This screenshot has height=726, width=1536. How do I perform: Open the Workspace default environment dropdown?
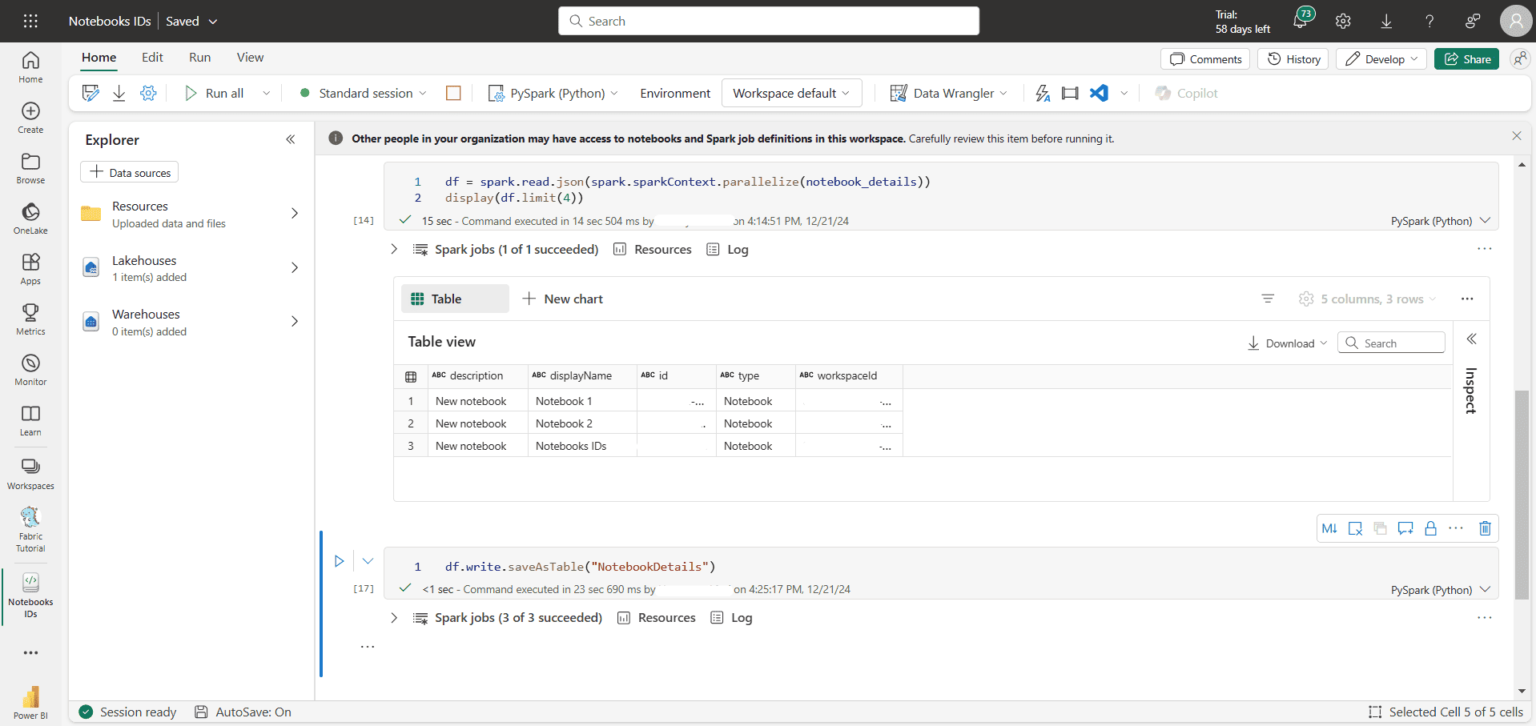click(791, 93)
